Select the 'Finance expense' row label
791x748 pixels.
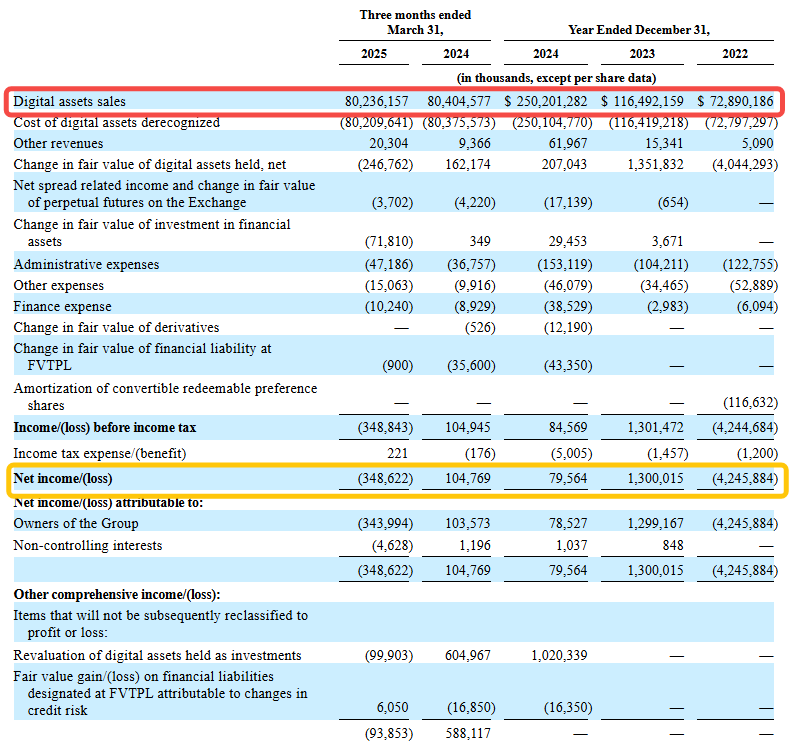point(62,307)
